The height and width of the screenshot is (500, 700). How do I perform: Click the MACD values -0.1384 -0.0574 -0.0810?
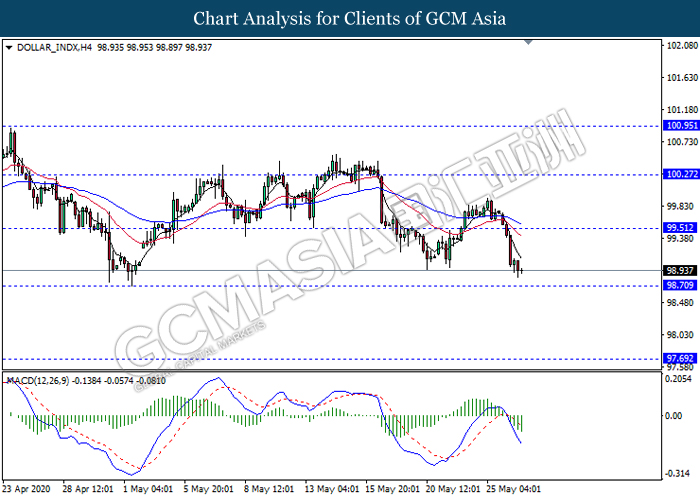pos(119,381)
